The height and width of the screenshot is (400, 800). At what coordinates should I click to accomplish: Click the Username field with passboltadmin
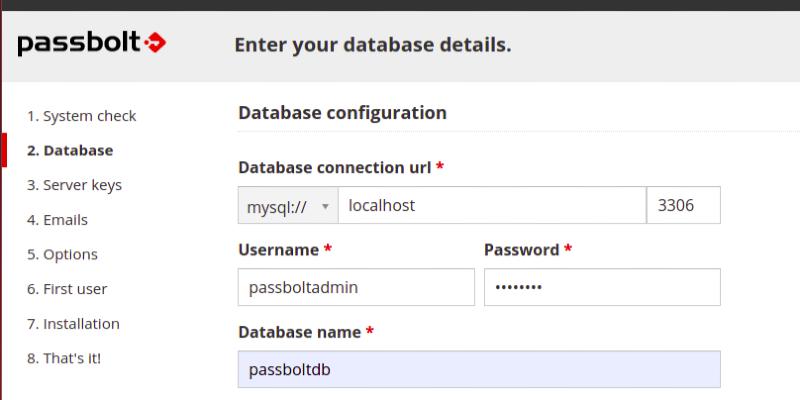[356, 288]
